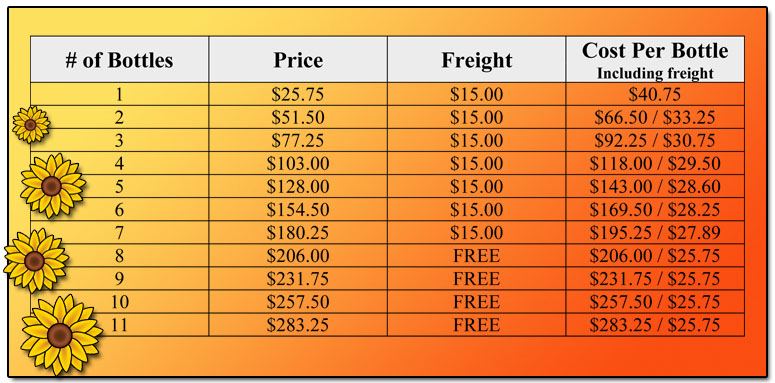Select the "Freight" column header
The width and height of the screenshot is (775, 383).
476,59
